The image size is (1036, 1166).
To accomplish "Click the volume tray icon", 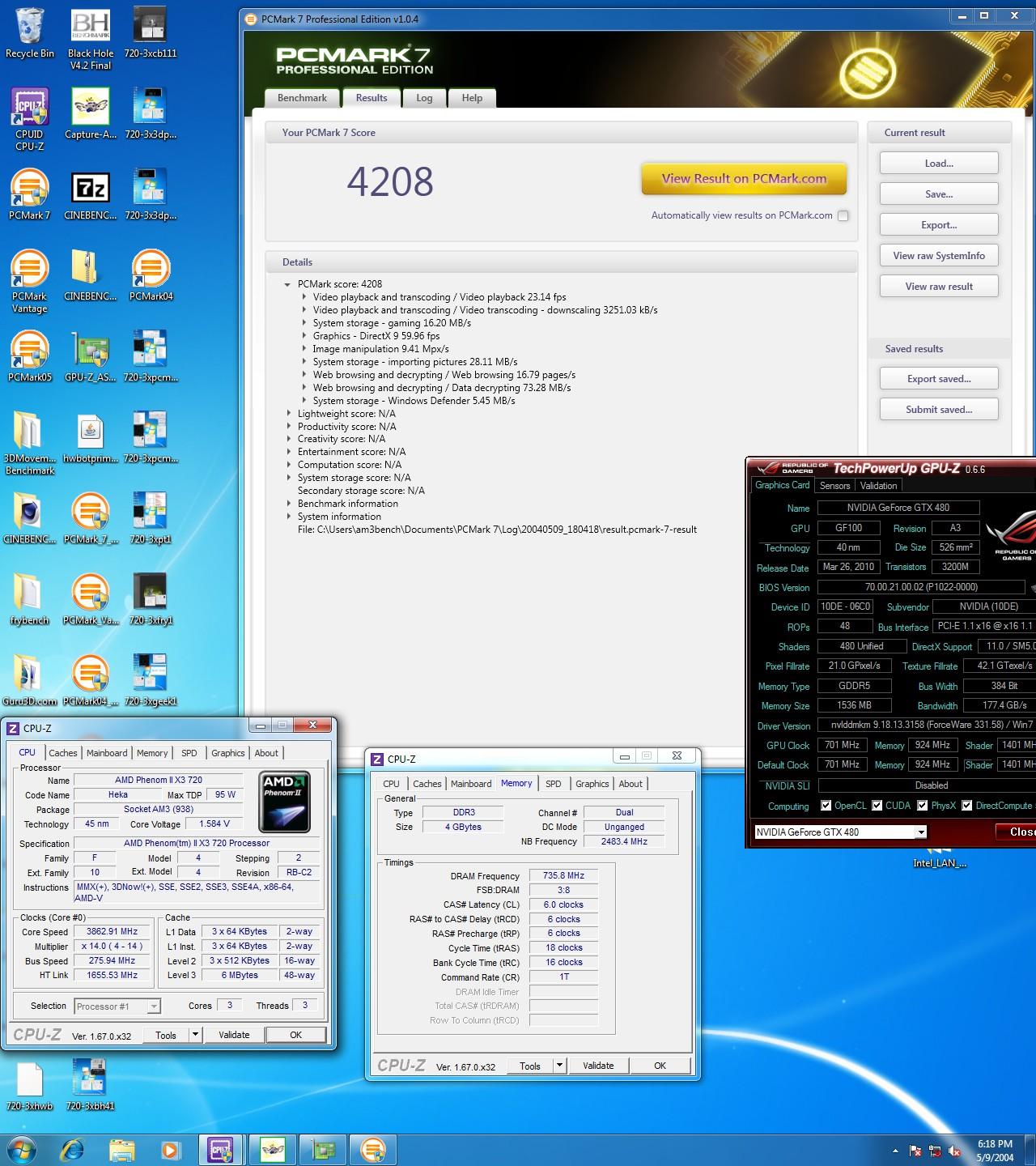I will [x=954, y=1151].
